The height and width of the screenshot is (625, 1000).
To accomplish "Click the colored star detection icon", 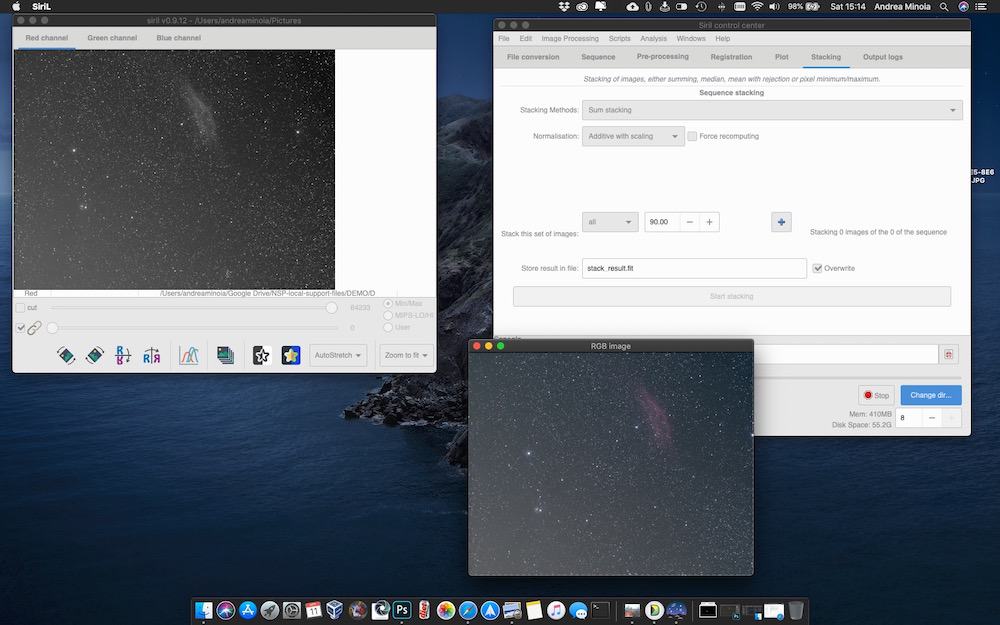I will [x=291, y=355].
